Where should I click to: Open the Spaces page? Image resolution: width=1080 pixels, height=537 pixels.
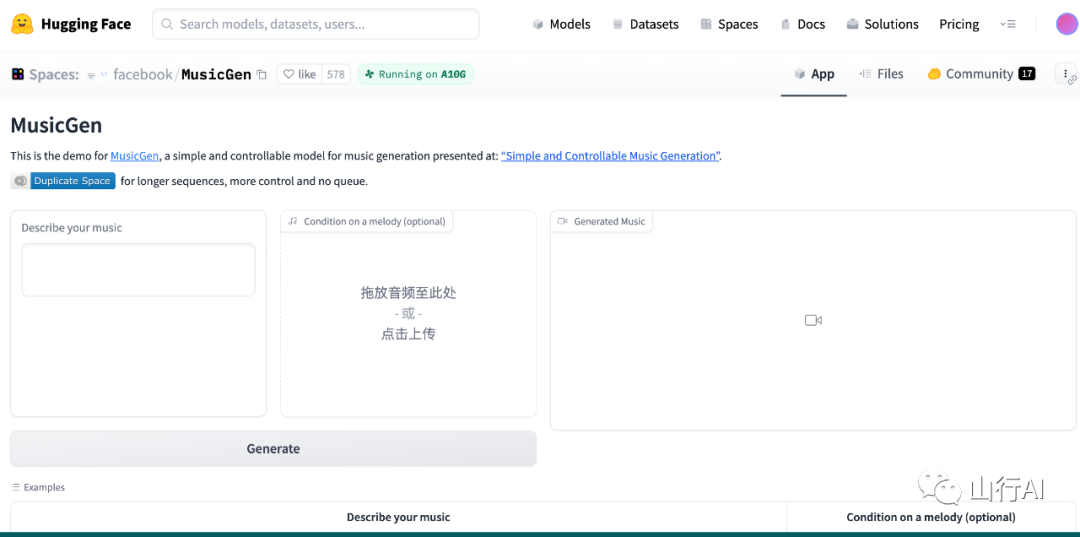pos(729,24)
